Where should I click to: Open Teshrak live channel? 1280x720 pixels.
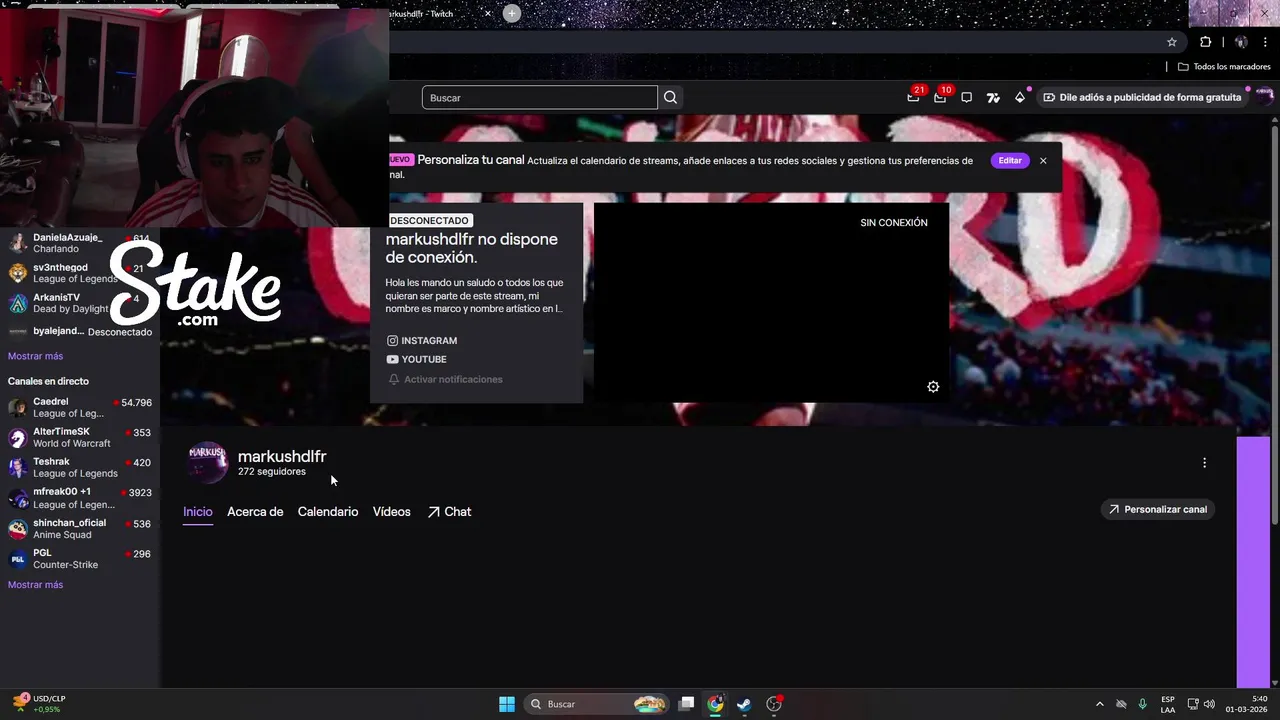pos(80,467)
